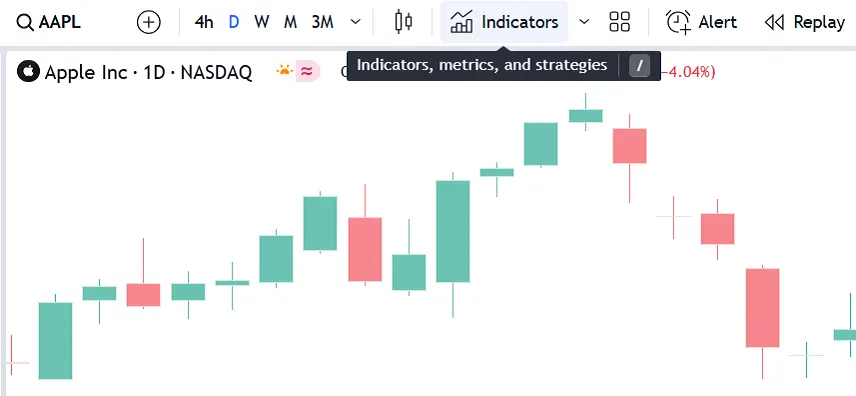The height and width of the screenshot is (396, 856).
Task: Start bar Replay mode
Action: 805,22
